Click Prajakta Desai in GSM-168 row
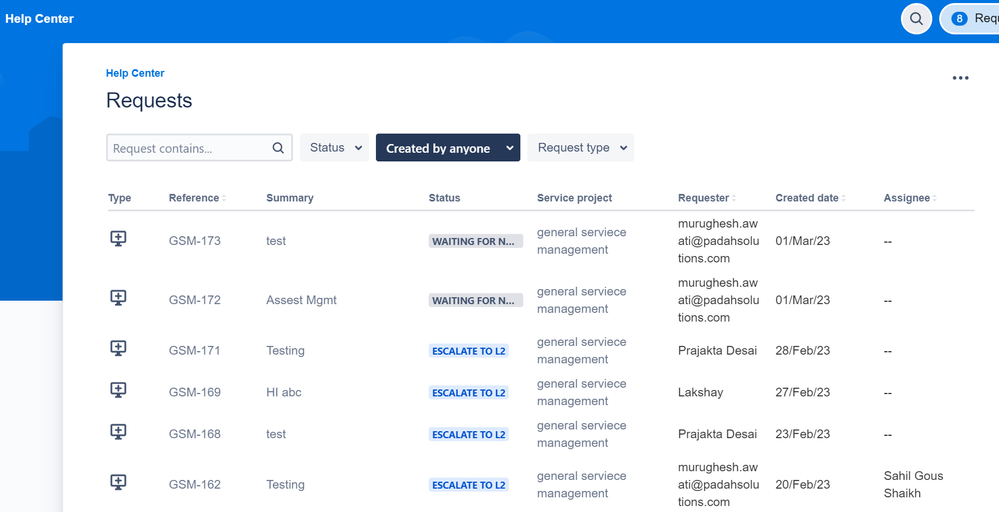Image resolution: width=999 pixels, height=512 pixels. point(717,434)
